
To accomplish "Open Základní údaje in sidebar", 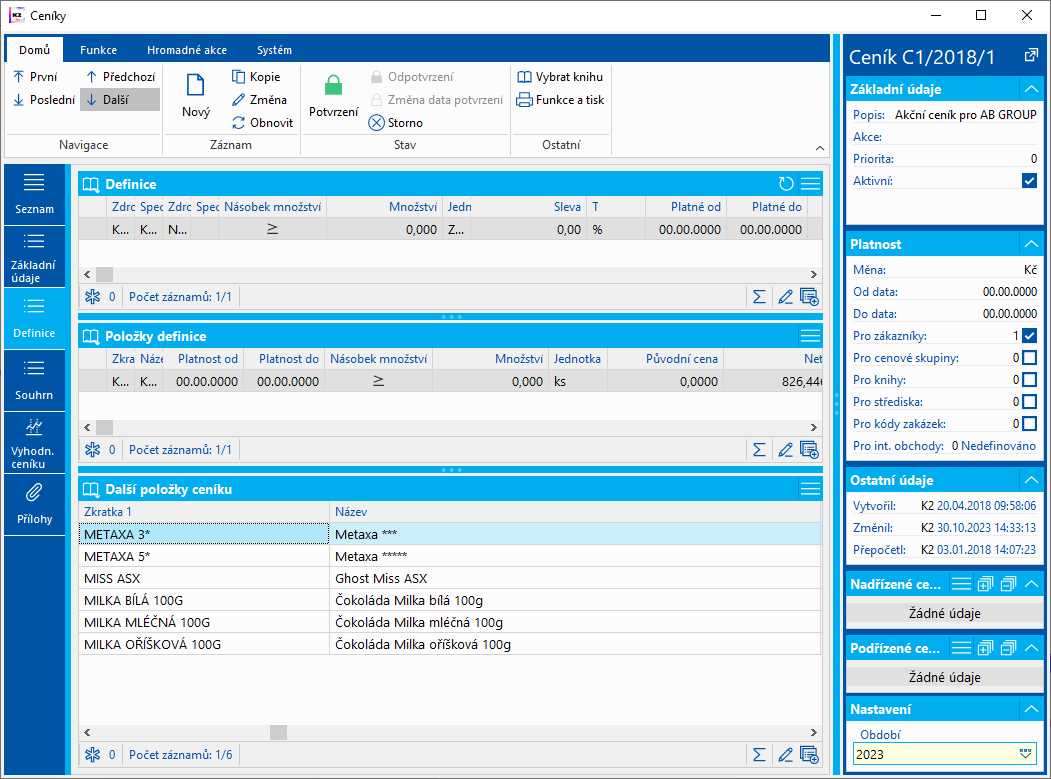I will pos(34,257).
